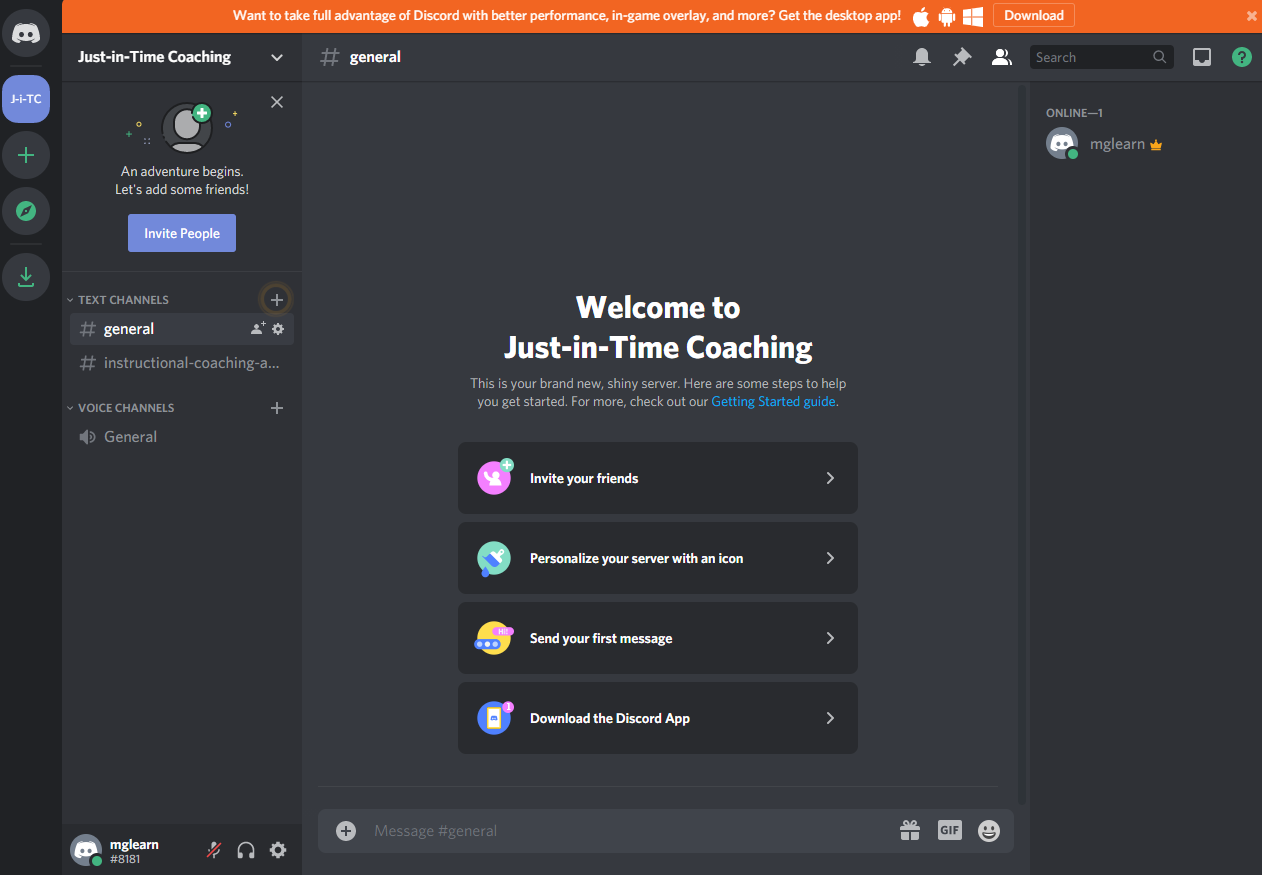This screenshot has height=875, width=1262.
Task: Open the GIF picker button
Action: pos(949,830)
